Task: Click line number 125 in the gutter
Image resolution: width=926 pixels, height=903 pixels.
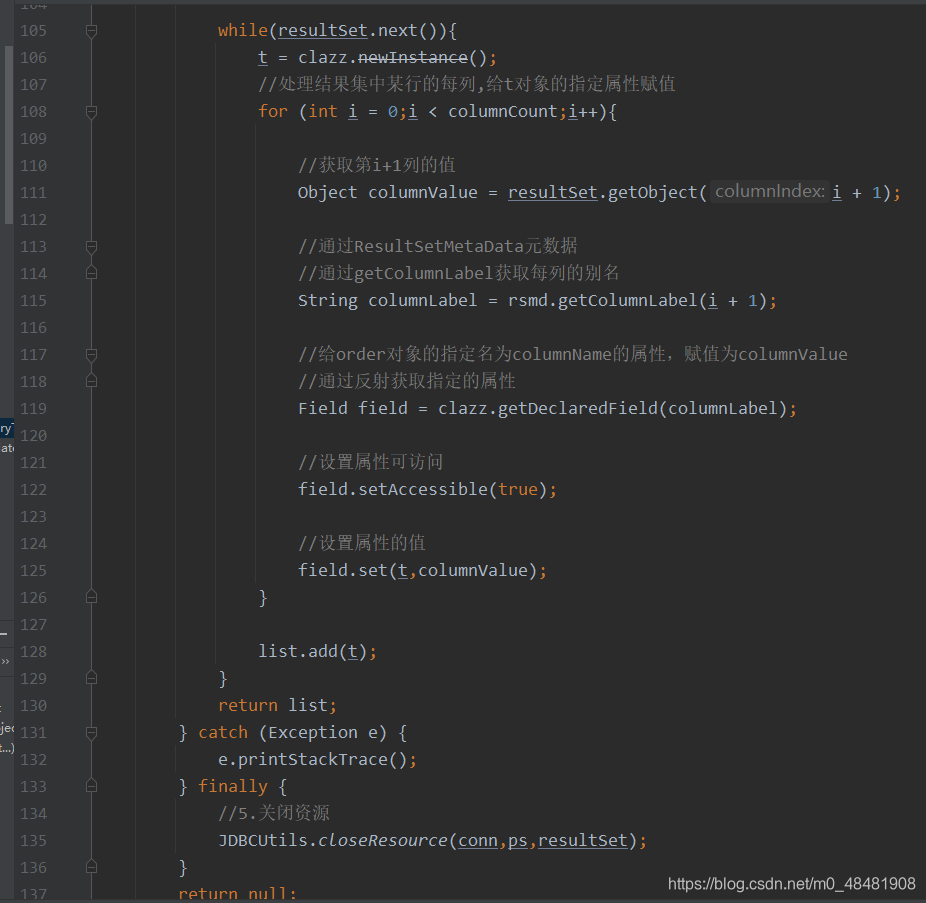Action: click(x=33, y=571)
